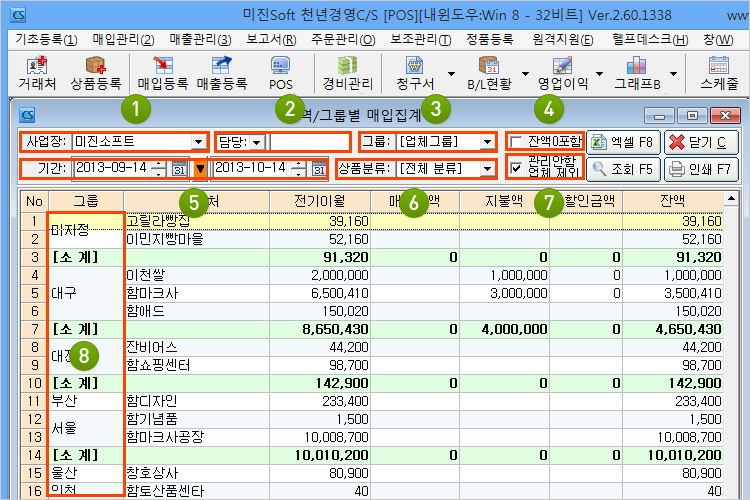Select row 함마크사 vendor name
This screenshot has width=750, height=500.
[152, 293]
